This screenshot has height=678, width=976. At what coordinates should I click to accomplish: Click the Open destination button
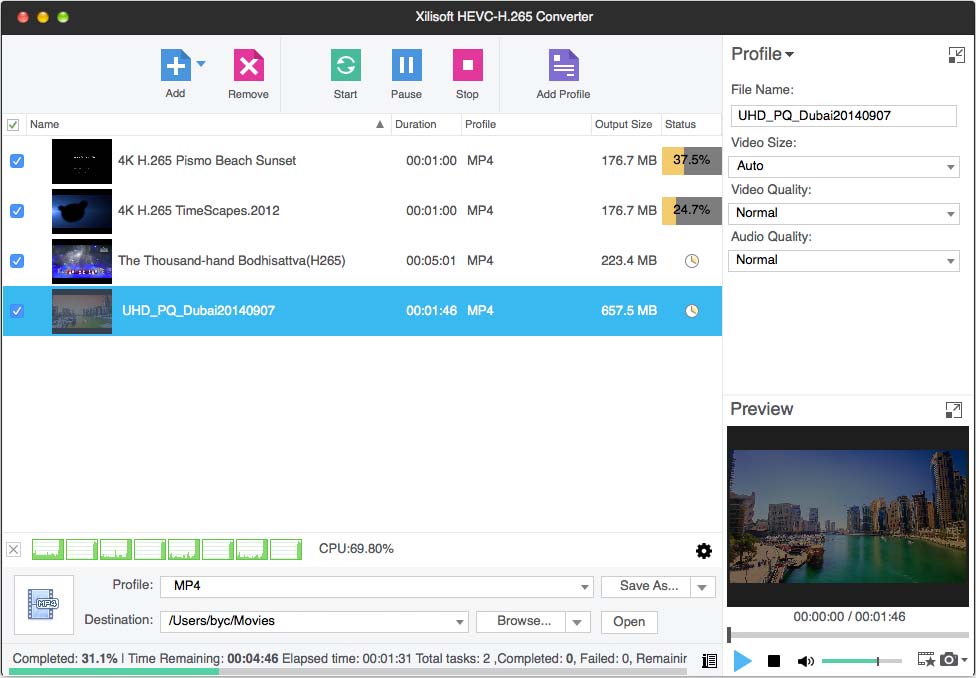coord(628,621)
